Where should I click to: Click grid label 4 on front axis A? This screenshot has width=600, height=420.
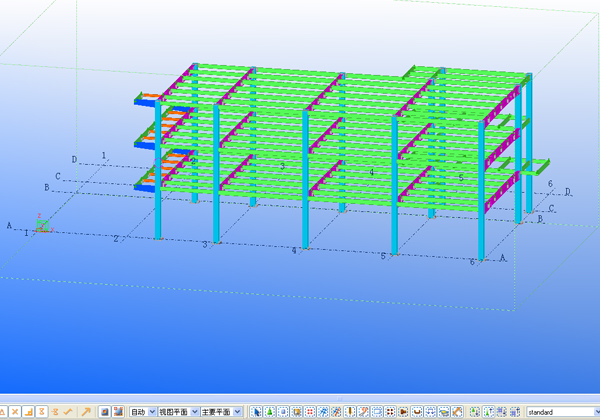point(294,250)
